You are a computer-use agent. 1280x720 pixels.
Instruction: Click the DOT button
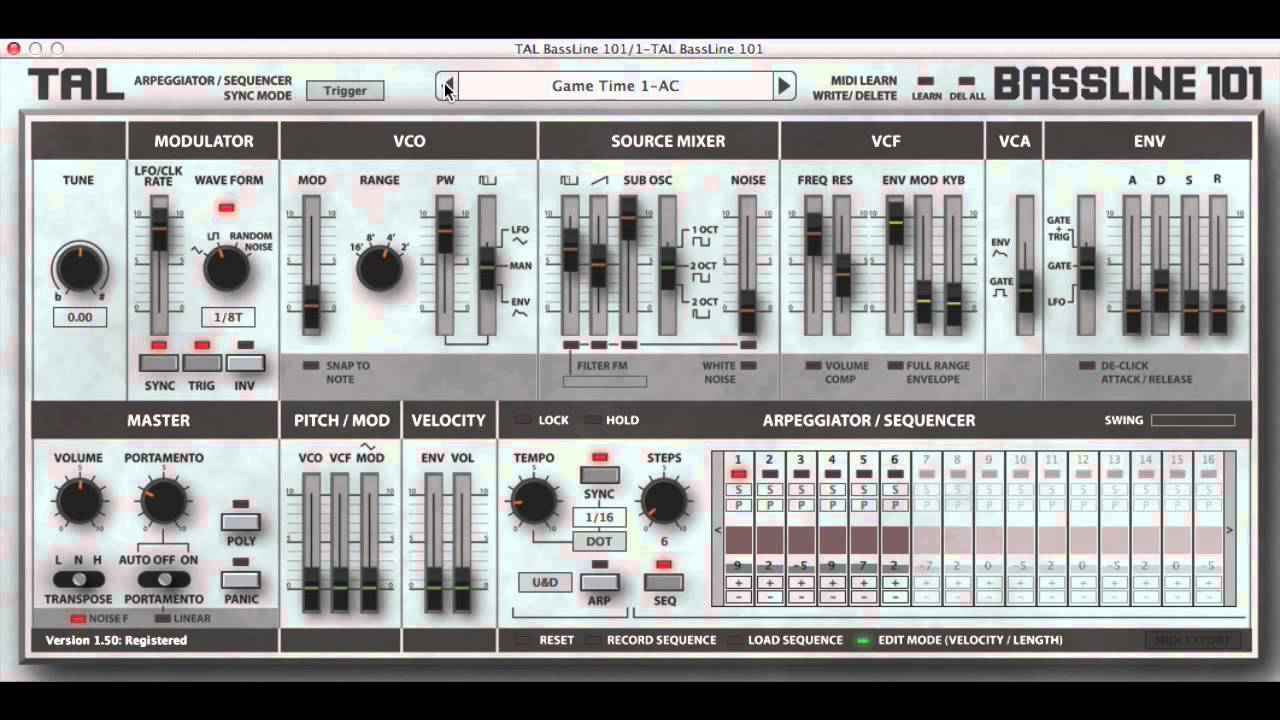click(x=600, y=542)
